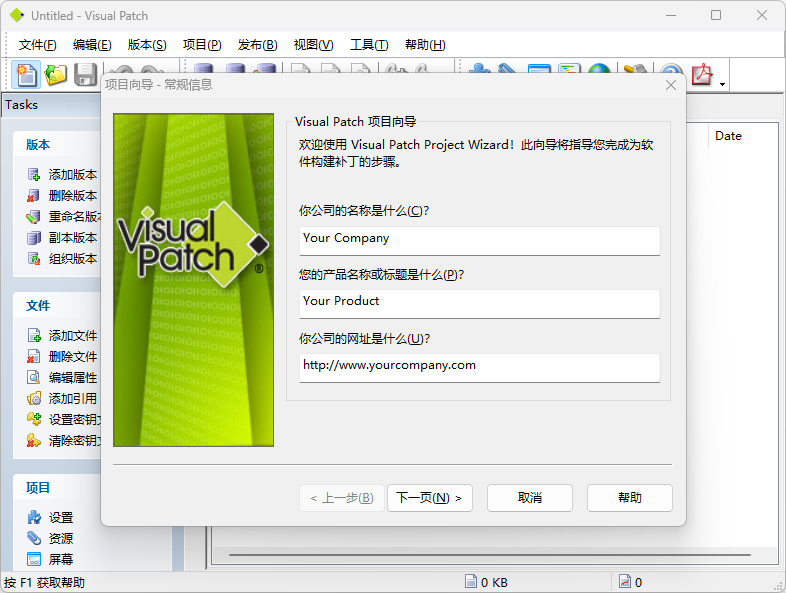Image resolution: width=786 pixels, height=593 pixels.
Task: Click the < 上一步(B) button
Action: tap(342, 498)
